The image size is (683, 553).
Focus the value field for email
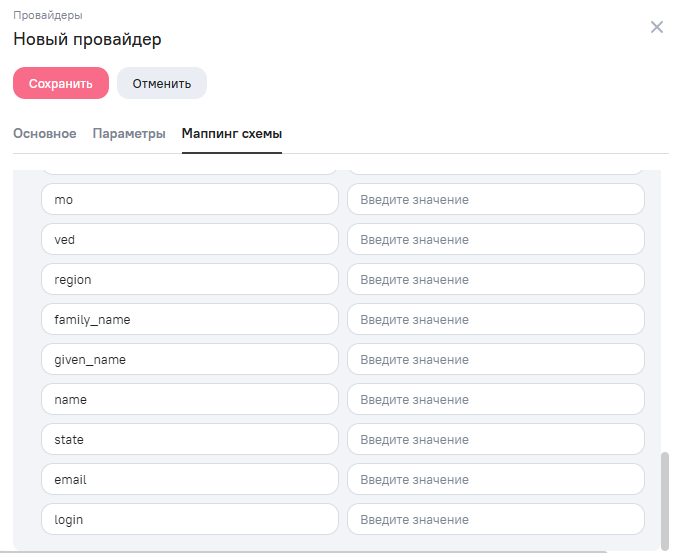coord(495,480)
